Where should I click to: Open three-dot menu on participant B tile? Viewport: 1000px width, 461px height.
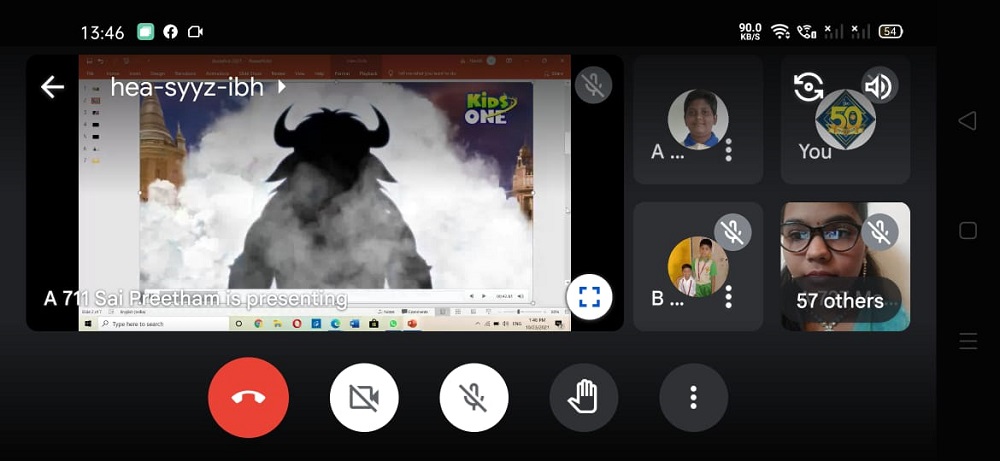click(x=728, y=297)
